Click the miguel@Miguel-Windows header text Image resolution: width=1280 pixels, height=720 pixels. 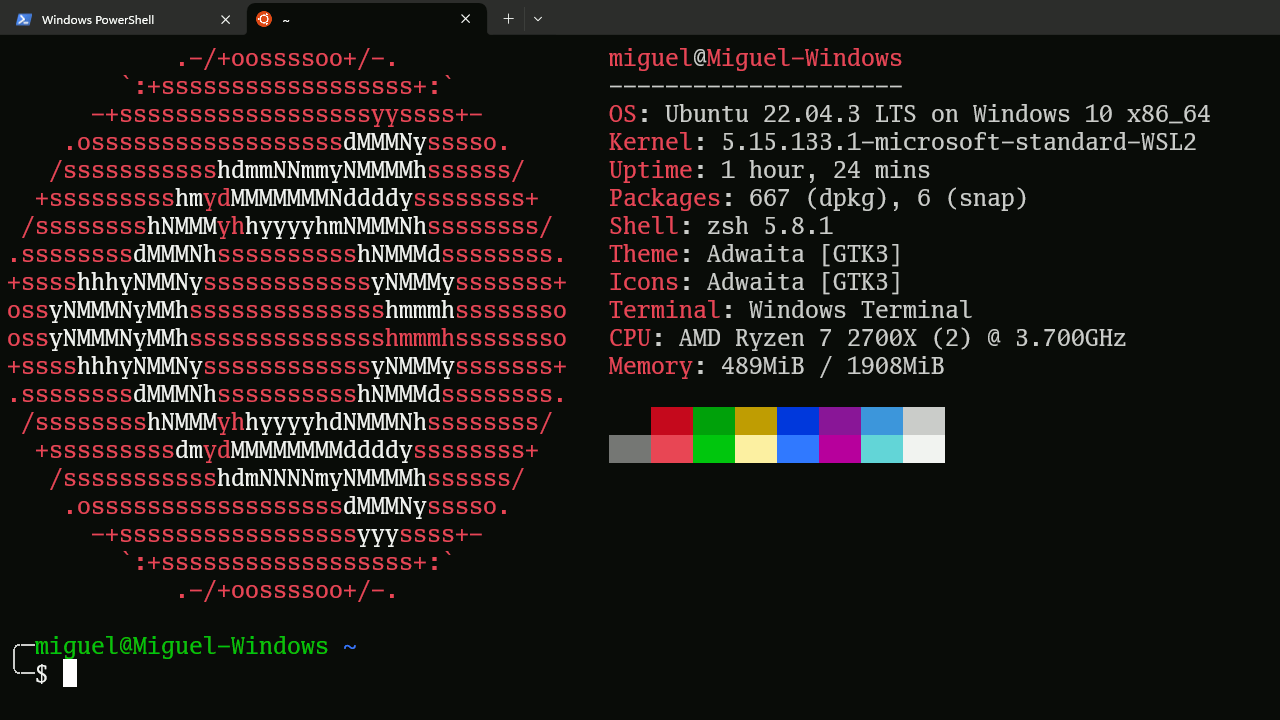754,57
